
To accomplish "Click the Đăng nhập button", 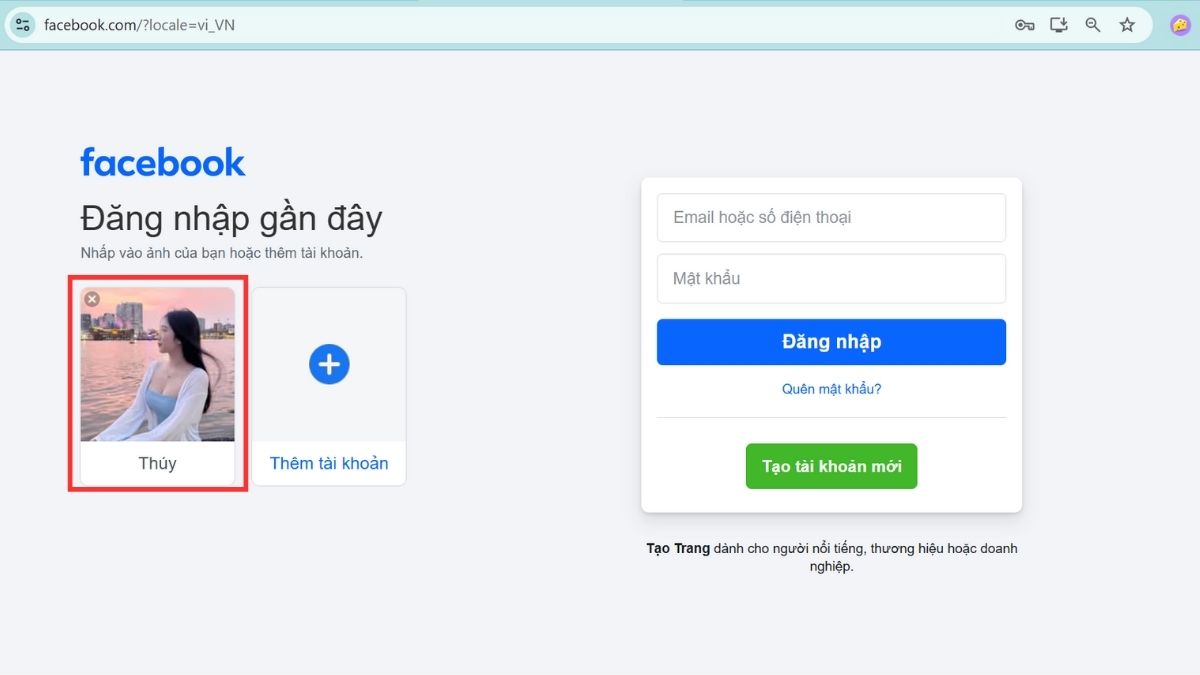I will pos(831,342).
